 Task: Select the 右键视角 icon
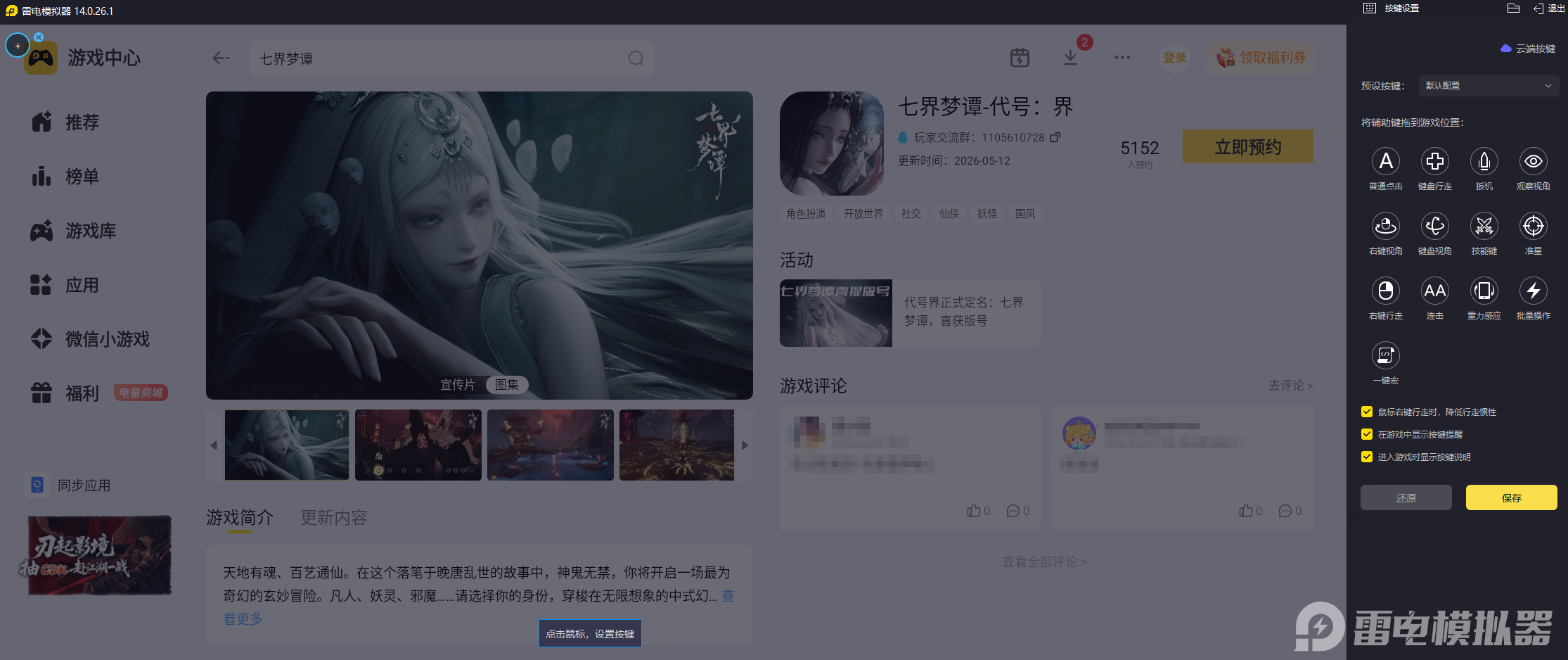(x=1385, y=227)
